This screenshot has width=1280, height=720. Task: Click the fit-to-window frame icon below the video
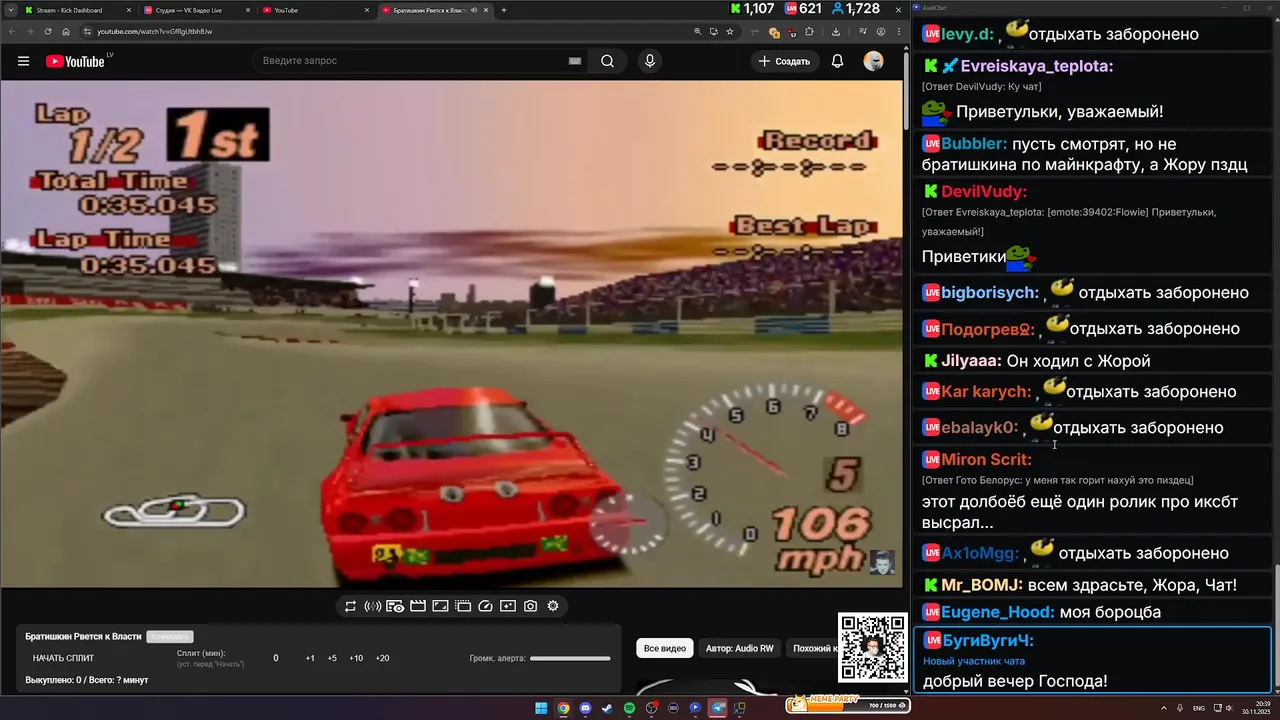440,606
